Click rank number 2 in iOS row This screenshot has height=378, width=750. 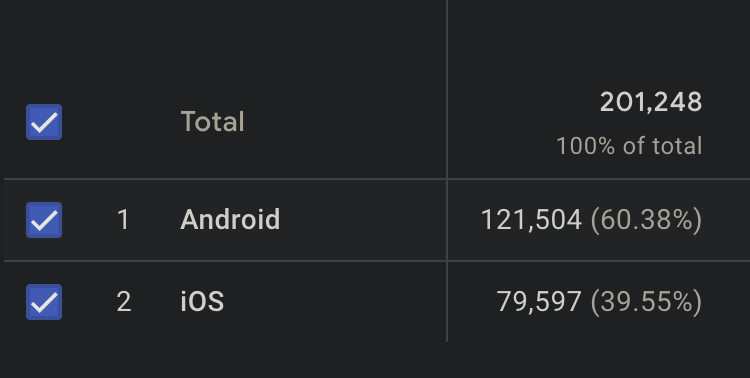(123, 302)
